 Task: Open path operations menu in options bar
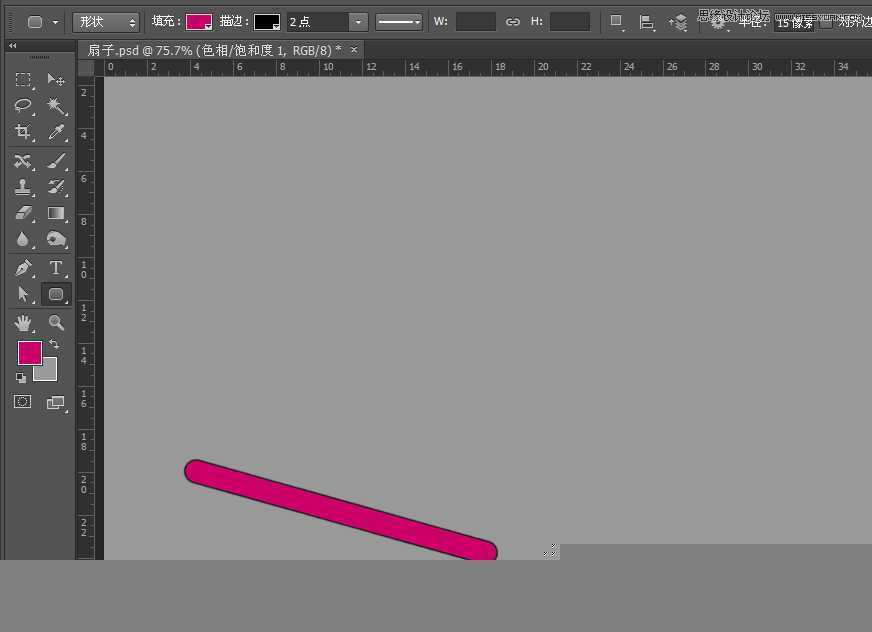coord(616,22)
